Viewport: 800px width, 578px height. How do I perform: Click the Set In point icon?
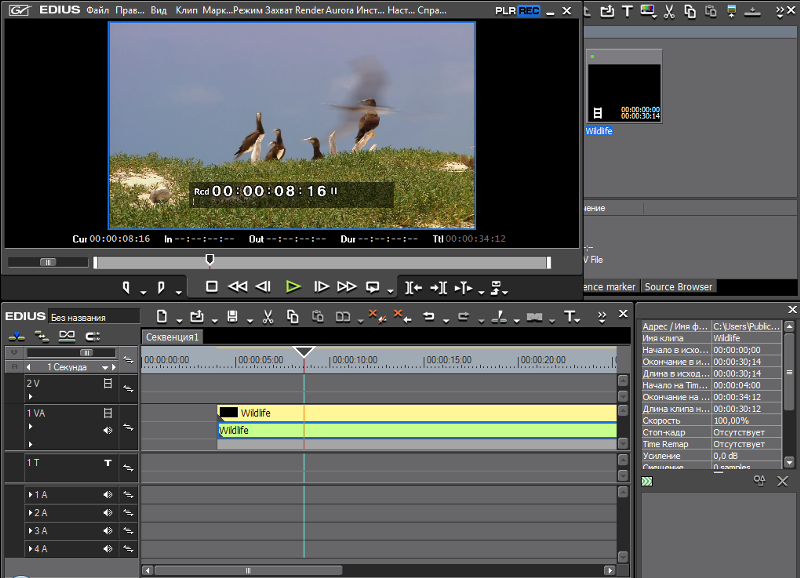127,287
